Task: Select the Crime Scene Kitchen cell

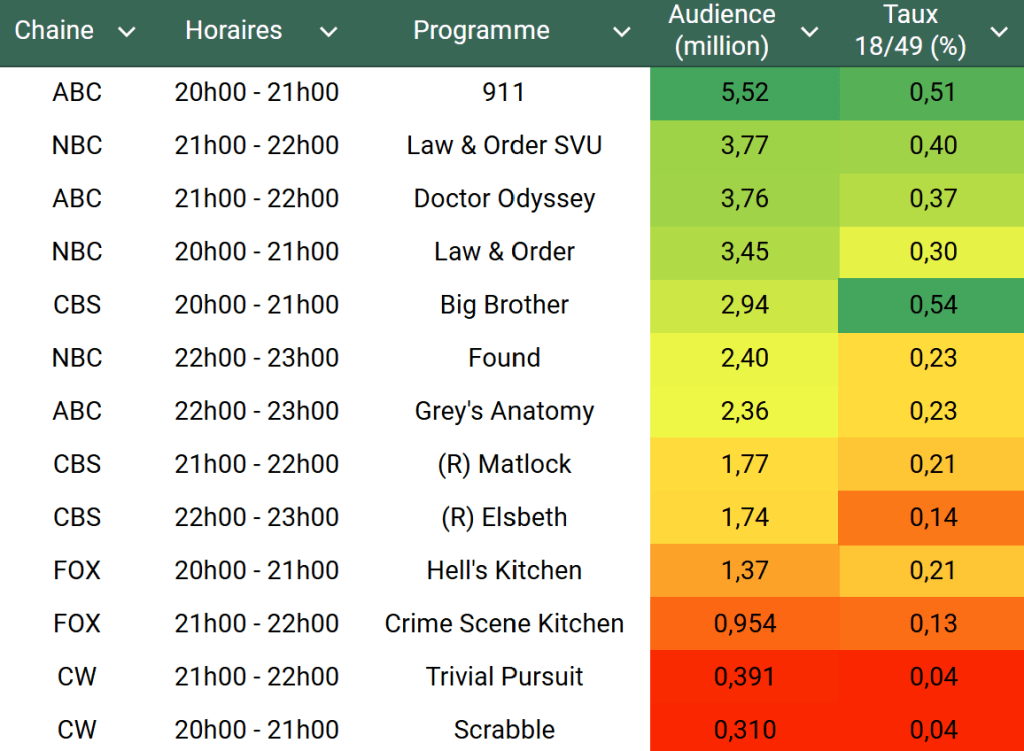Action: (x=504, y=623)
